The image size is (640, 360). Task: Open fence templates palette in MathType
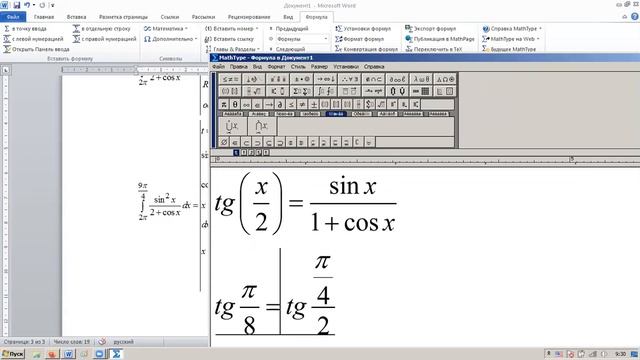click(x=230, y=91)
